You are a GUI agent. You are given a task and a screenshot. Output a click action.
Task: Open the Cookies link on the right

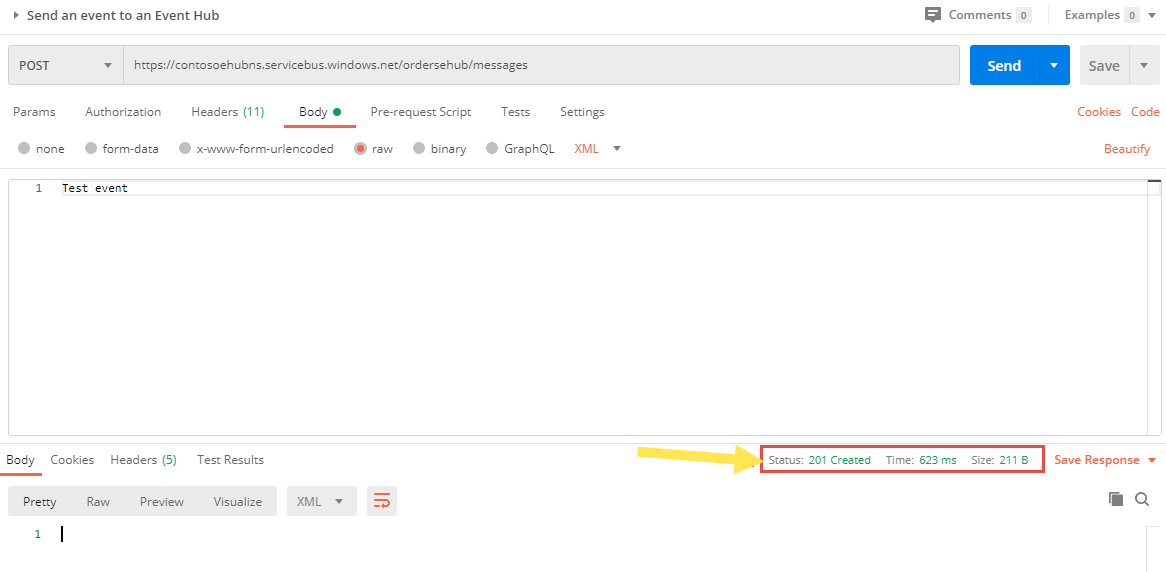[x=1099, y=112]
